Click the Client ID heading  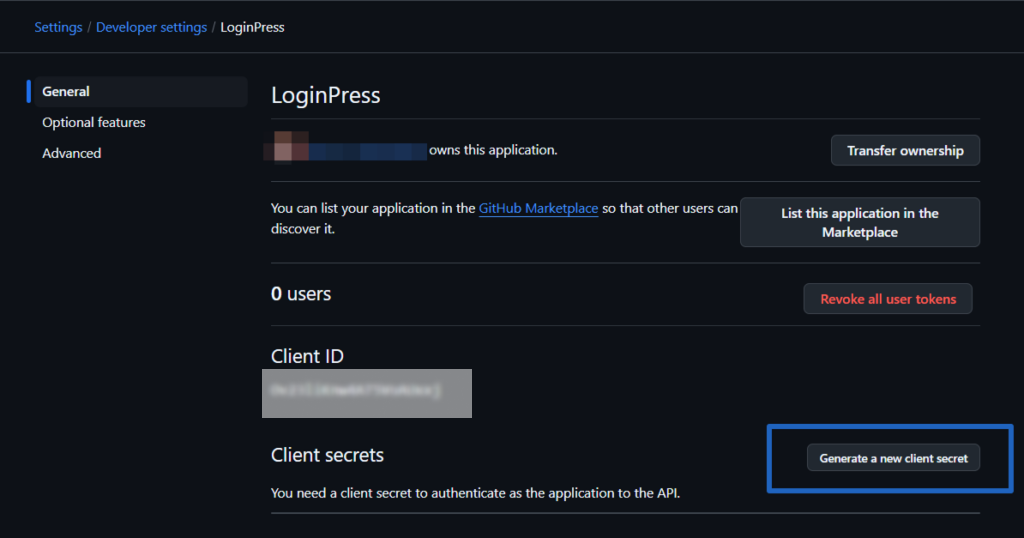point(307,356)
